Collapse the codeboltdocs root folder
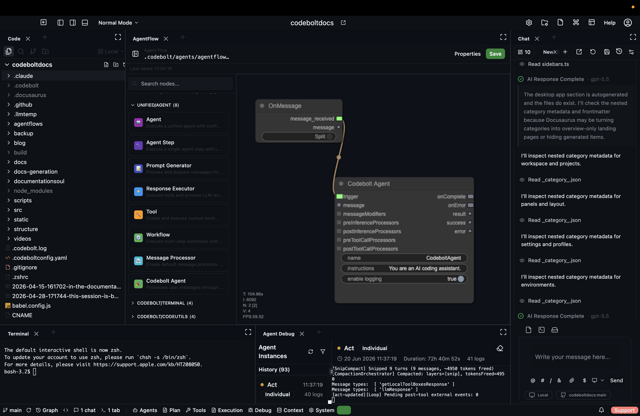 [7, 65]
